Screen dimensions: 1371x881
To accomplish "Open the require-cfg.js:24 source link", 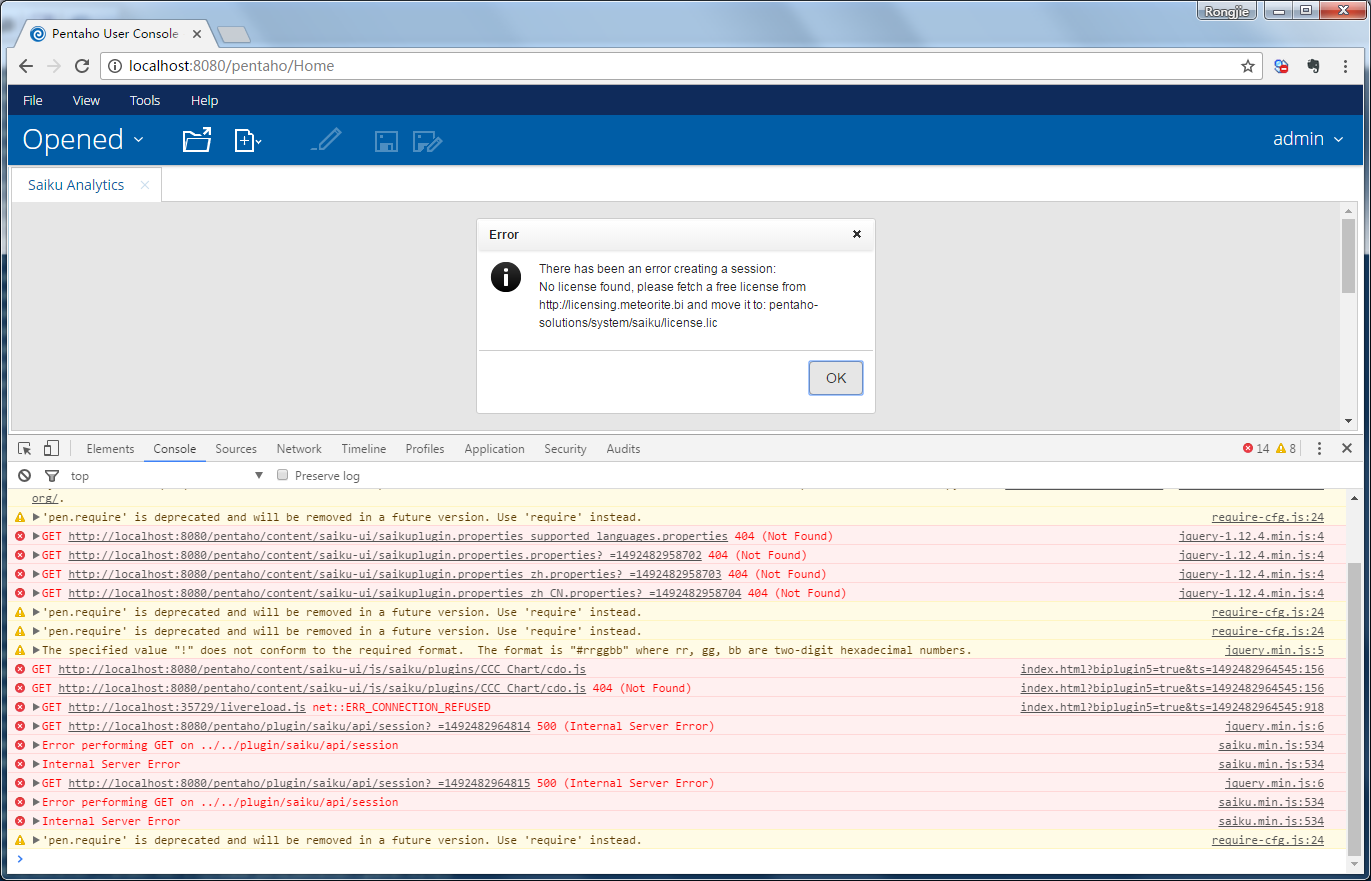I will [1267, 517].
